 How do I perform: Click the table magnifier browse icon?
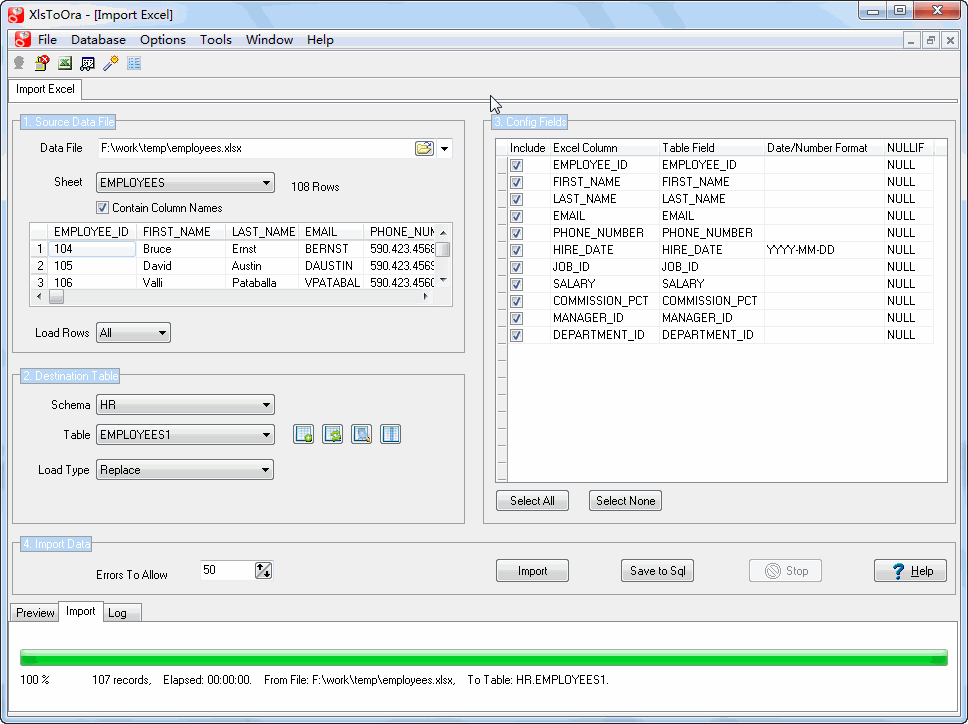click(x=362, y=435)
